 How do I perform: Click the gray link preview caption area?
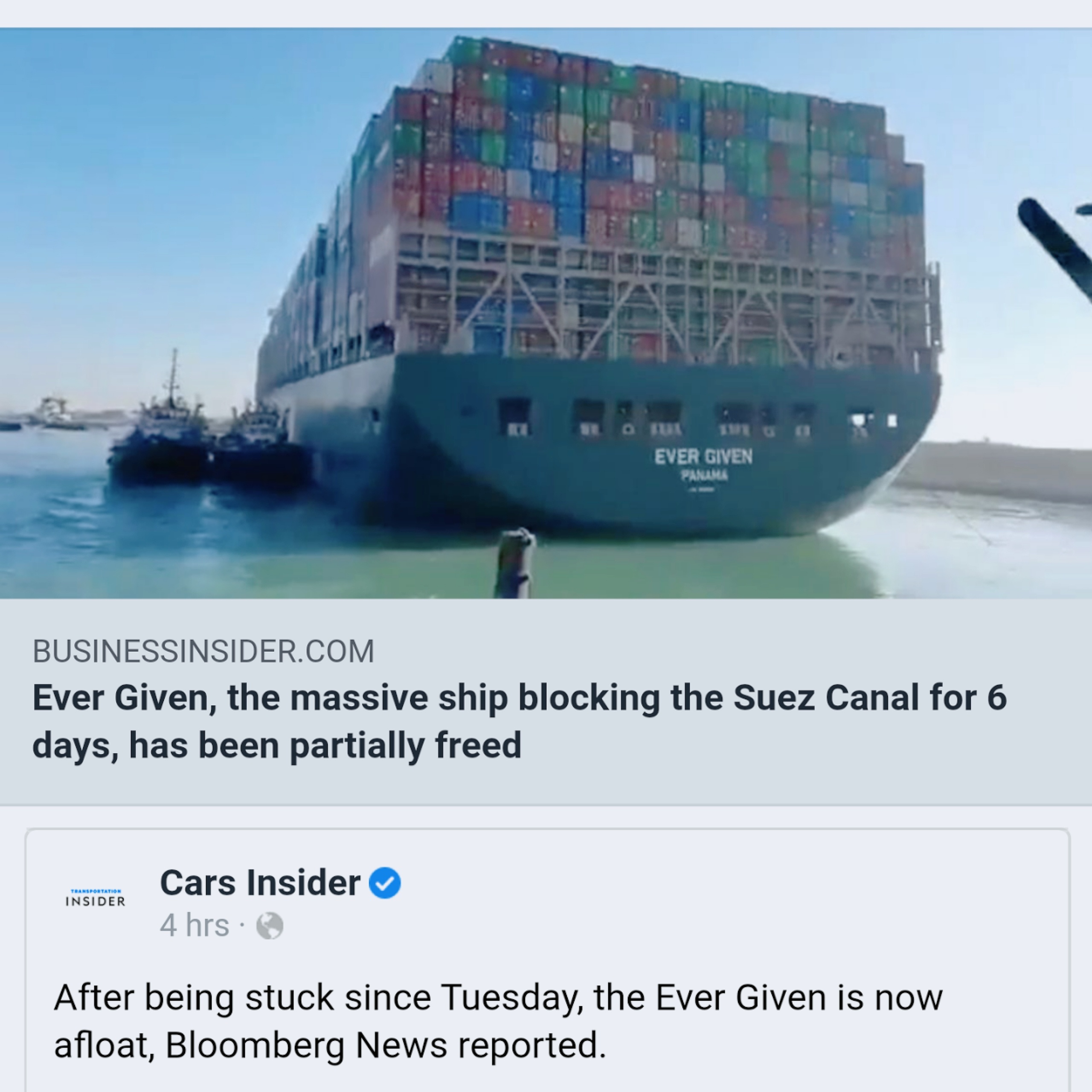tap(546, 702)
